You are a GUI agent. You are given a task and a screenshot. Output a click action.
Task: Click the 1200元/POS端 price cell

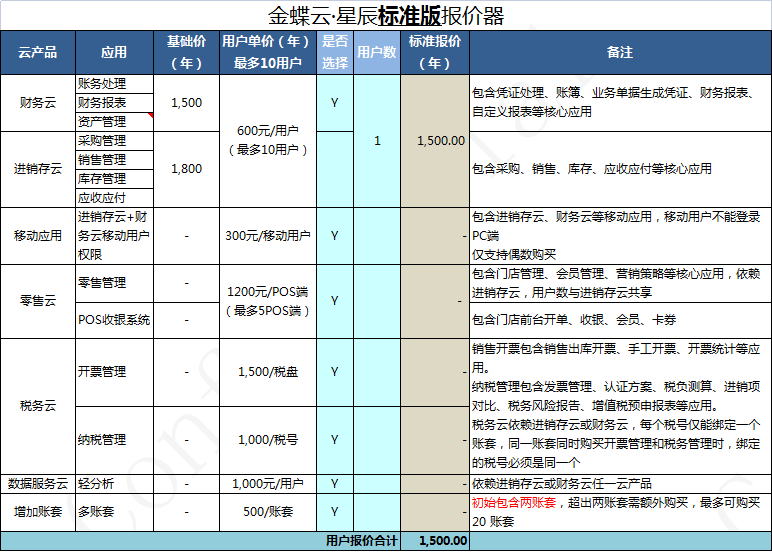point(268,301)
